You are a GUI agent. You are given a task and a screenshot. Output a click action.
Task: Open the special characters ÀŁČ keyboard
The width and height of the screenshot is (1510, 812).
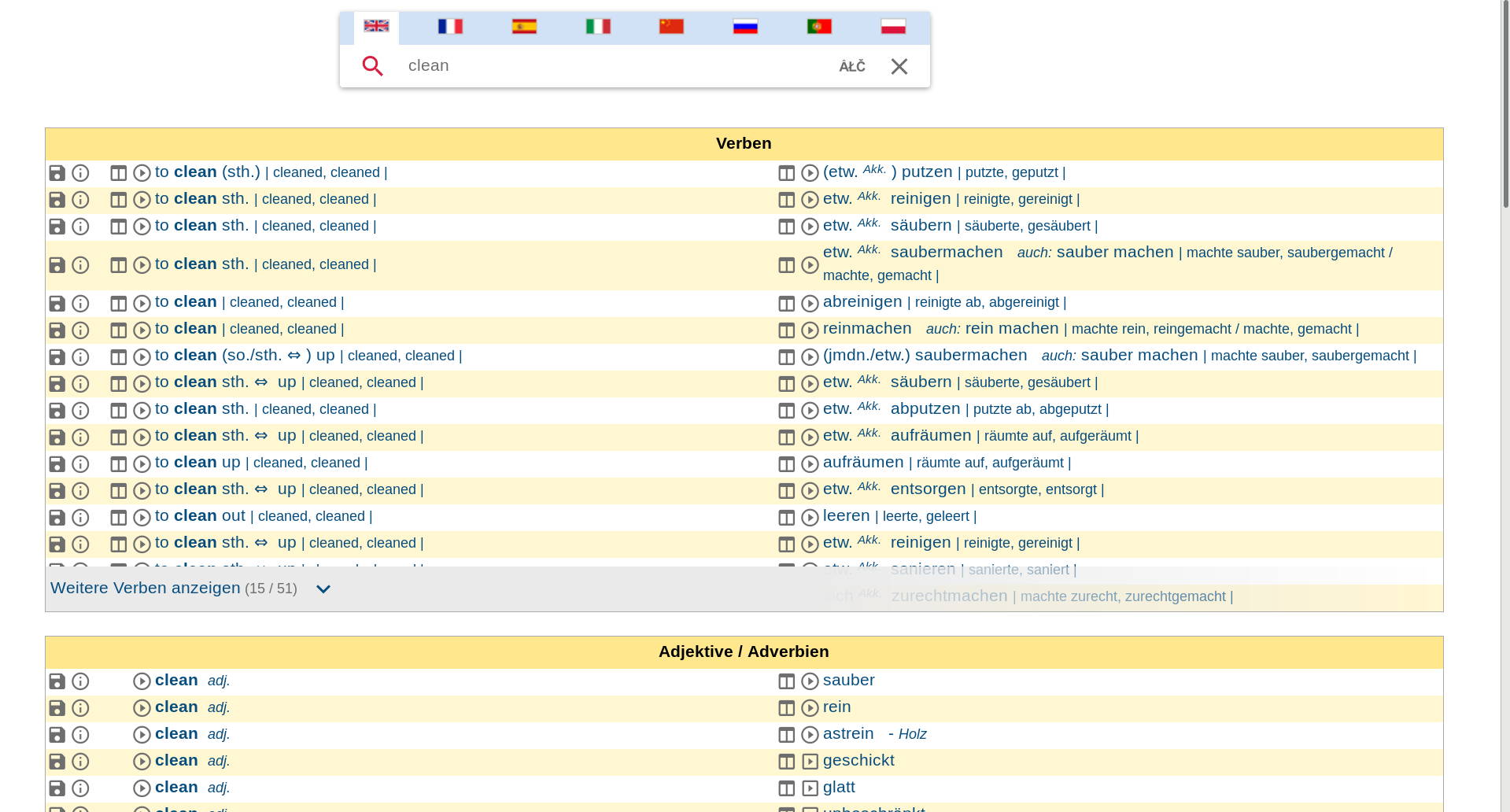click(x=851, y=67)
